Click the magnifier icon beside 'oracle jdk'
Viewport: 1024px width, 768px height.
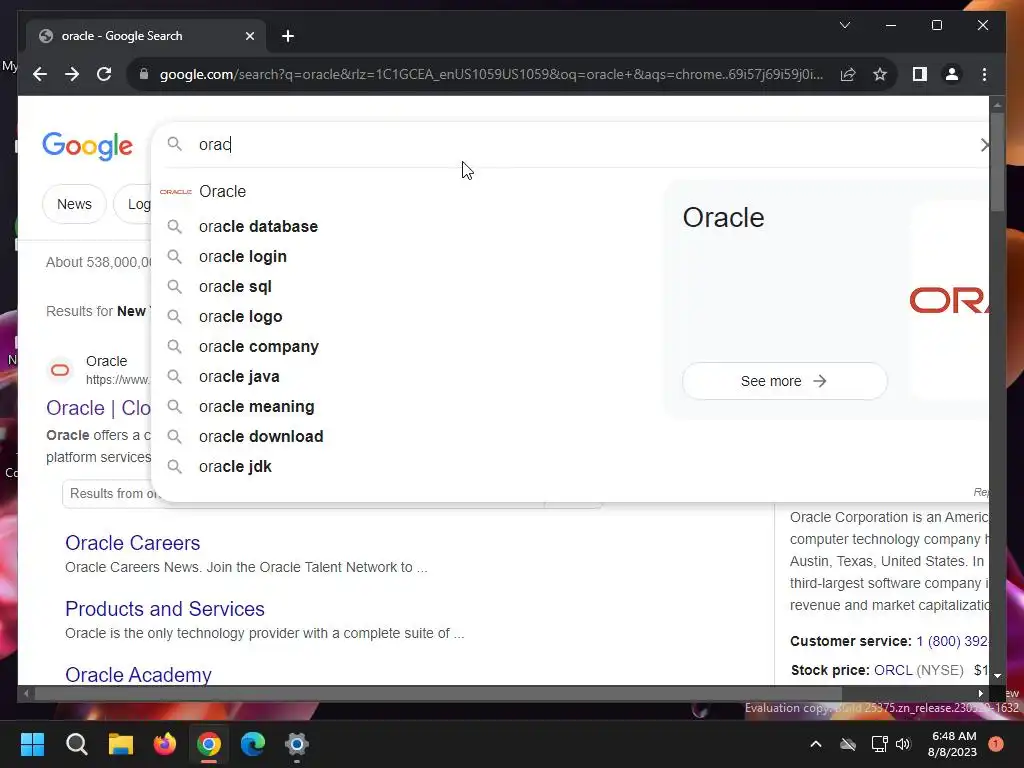click(x=174, y=467)
